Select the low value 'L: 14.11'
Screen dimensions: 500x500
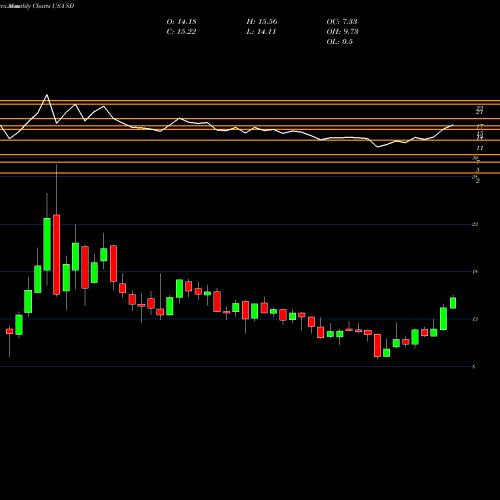coord(261,32)
